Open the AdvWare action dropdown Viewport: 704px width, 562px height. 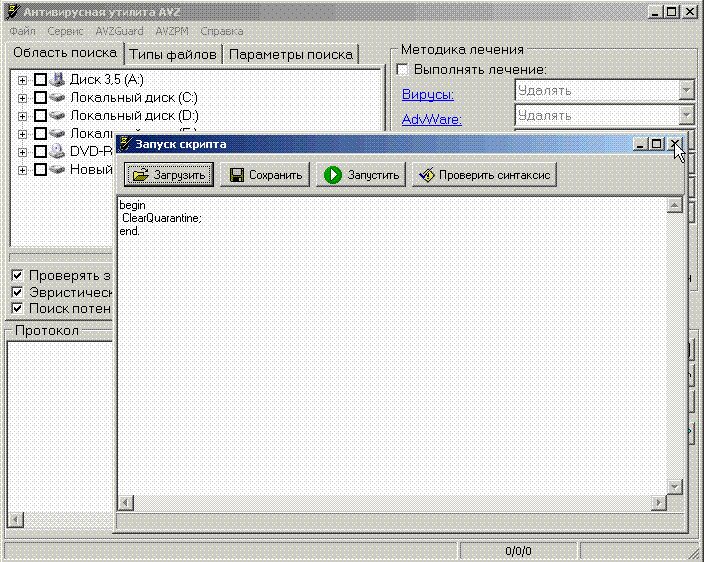tap(685, 116)
